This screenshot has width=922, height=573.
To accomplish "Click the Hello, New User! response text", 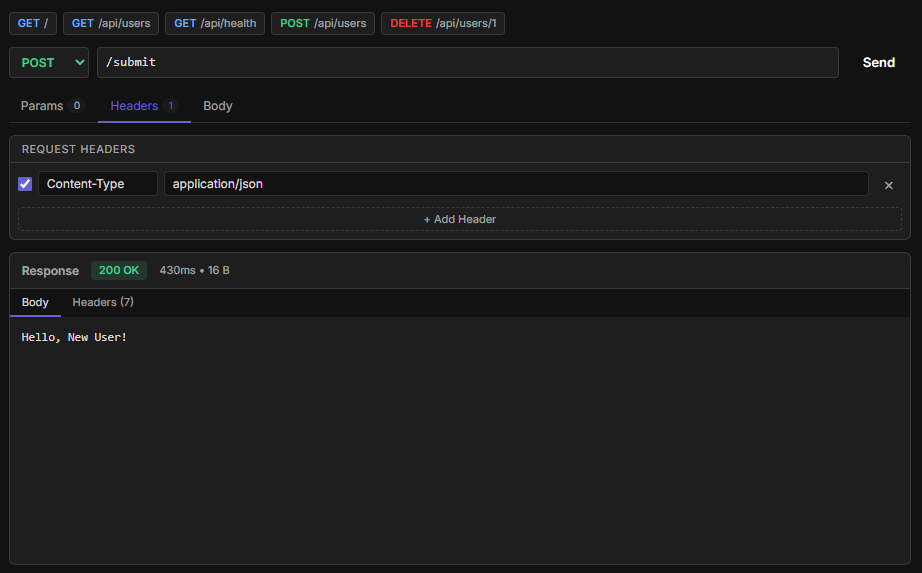I will 74,338.
